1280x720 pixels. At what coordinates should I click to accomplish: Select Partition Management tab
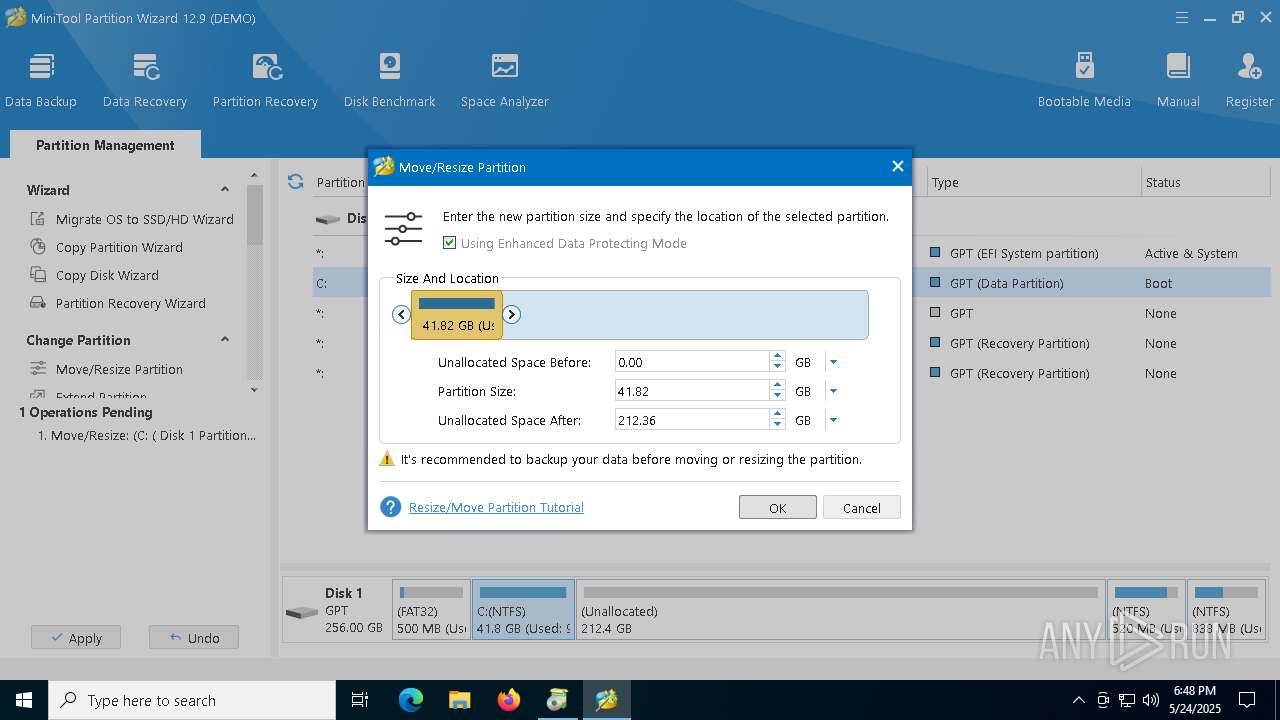pyautogui.click(x=105, y=145)
